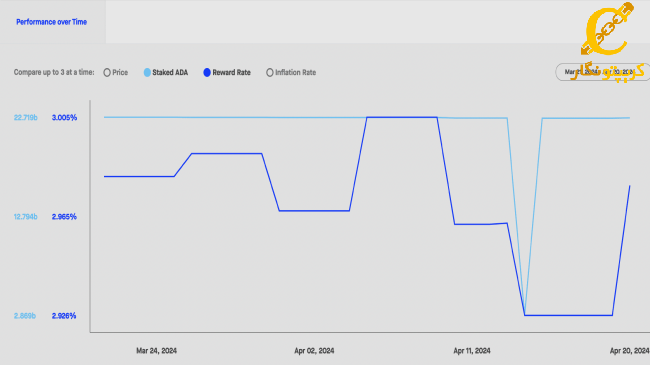The width and height of the screenshot is (650, 365).
Task: Click the Apr 11, 2024 date marker
Action: pyautogui.click(x=472, y=351)
